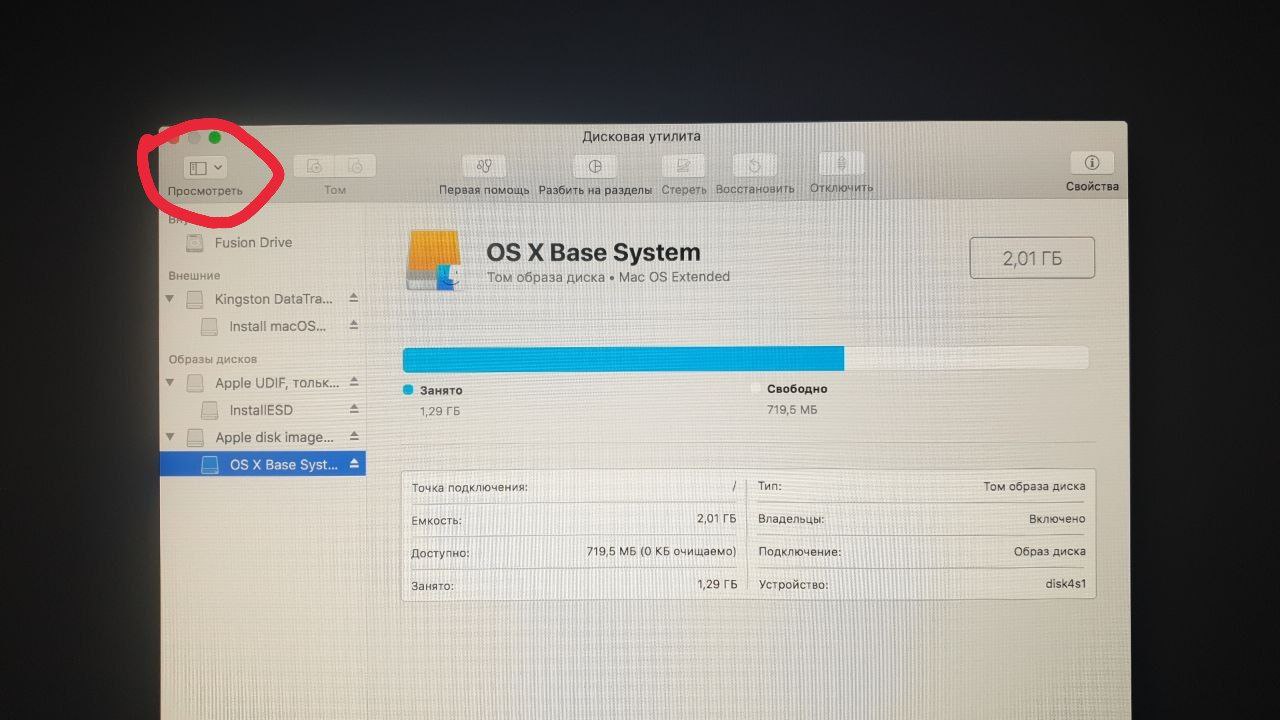
Task: Click the Тип volume type row
Action: click(x=921, y=486)
